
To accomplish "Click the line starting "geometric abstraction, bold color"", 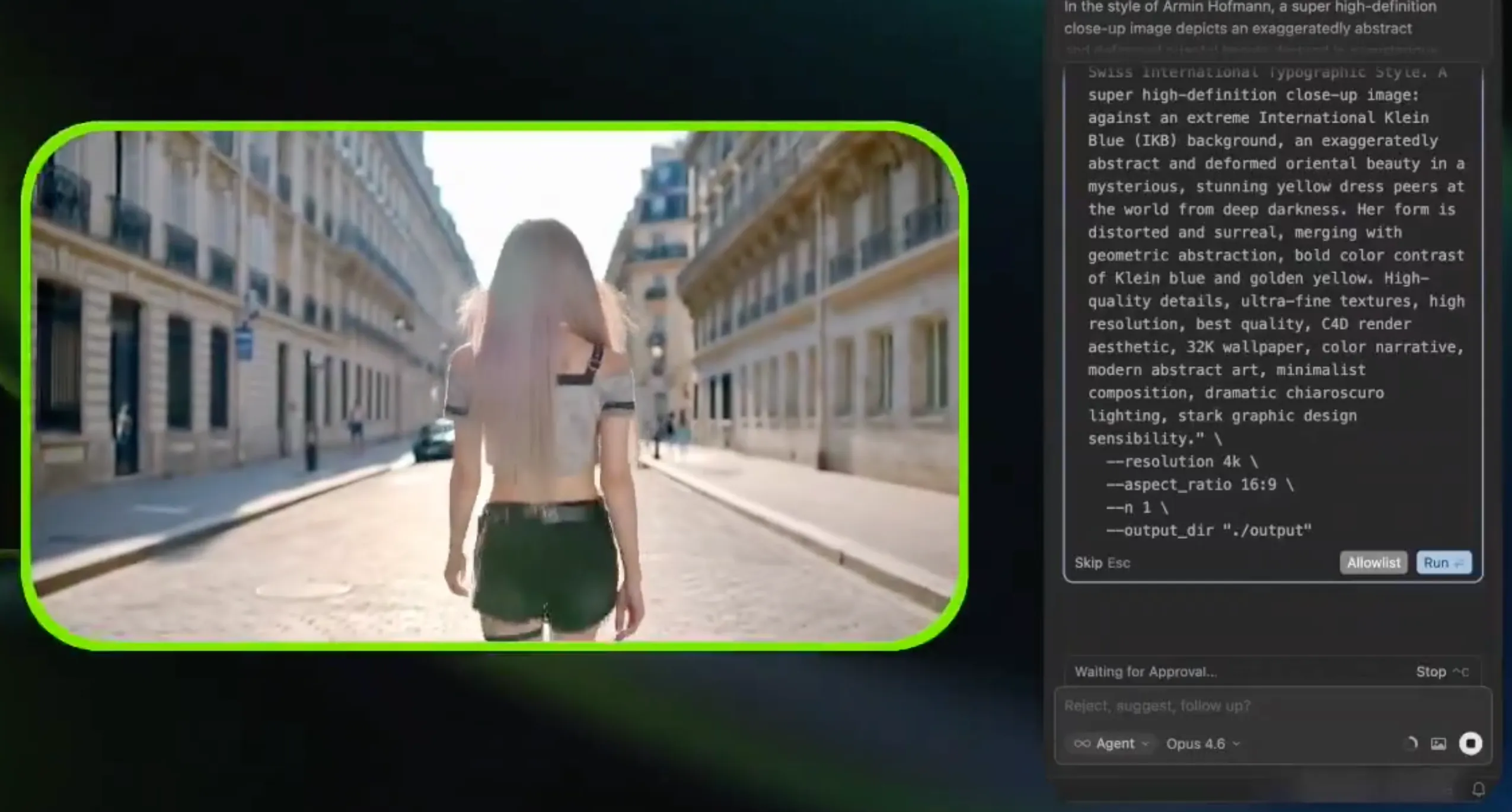I will [1276, 255].
